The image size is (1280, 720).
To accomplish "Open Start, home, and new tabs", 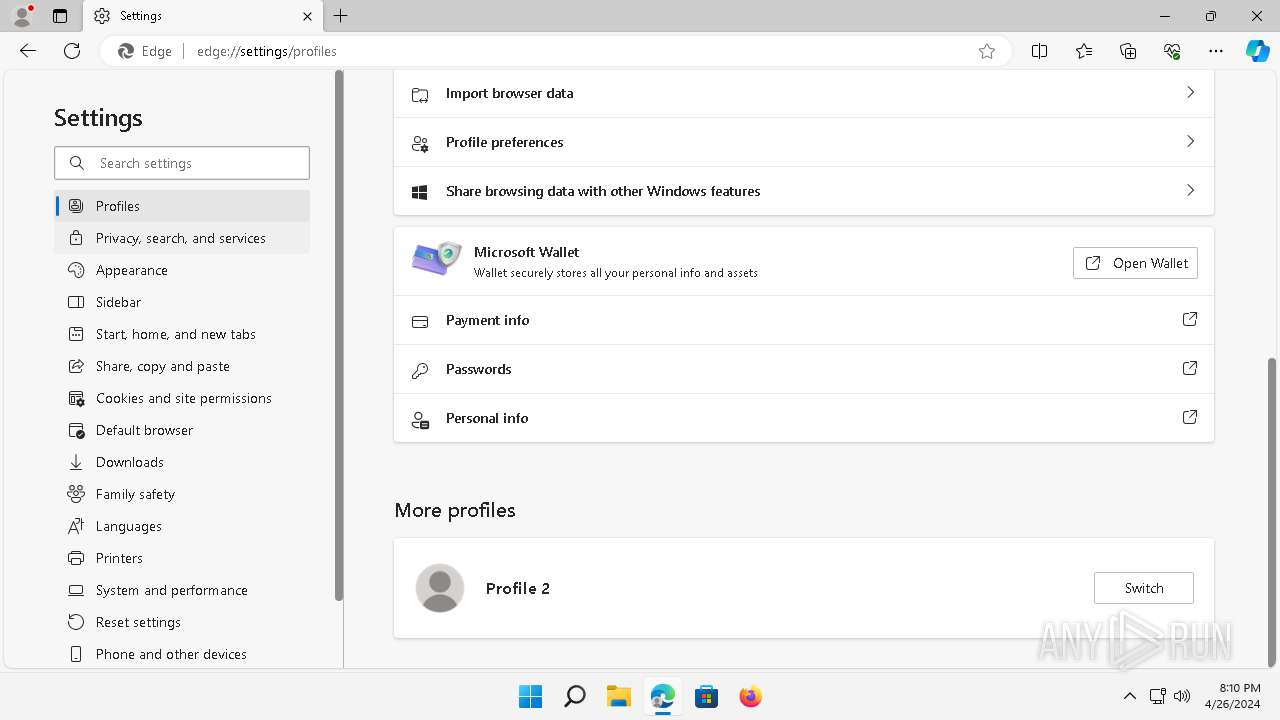I will (182, 334).
